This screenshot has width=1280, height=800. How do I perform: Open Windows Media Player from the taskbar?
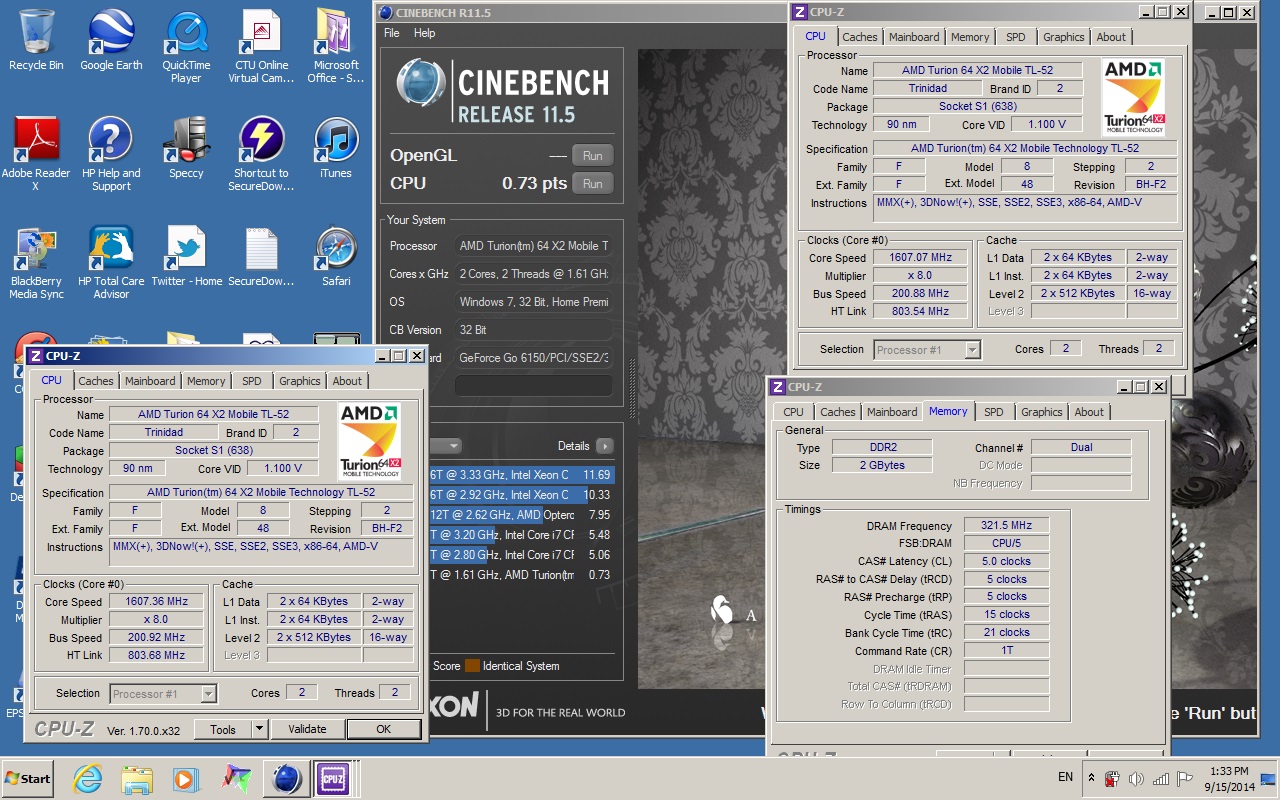tap(186, 778)
